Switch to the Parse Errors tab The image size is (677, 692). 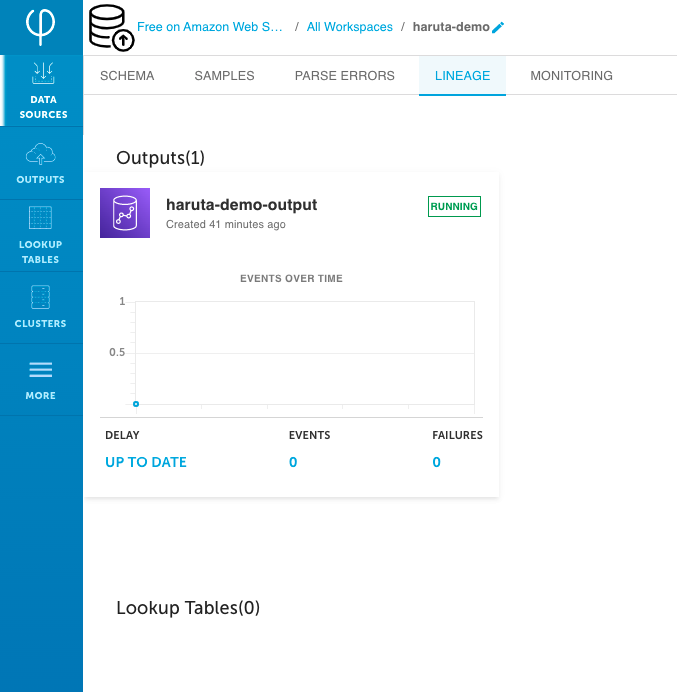[345, 75]
